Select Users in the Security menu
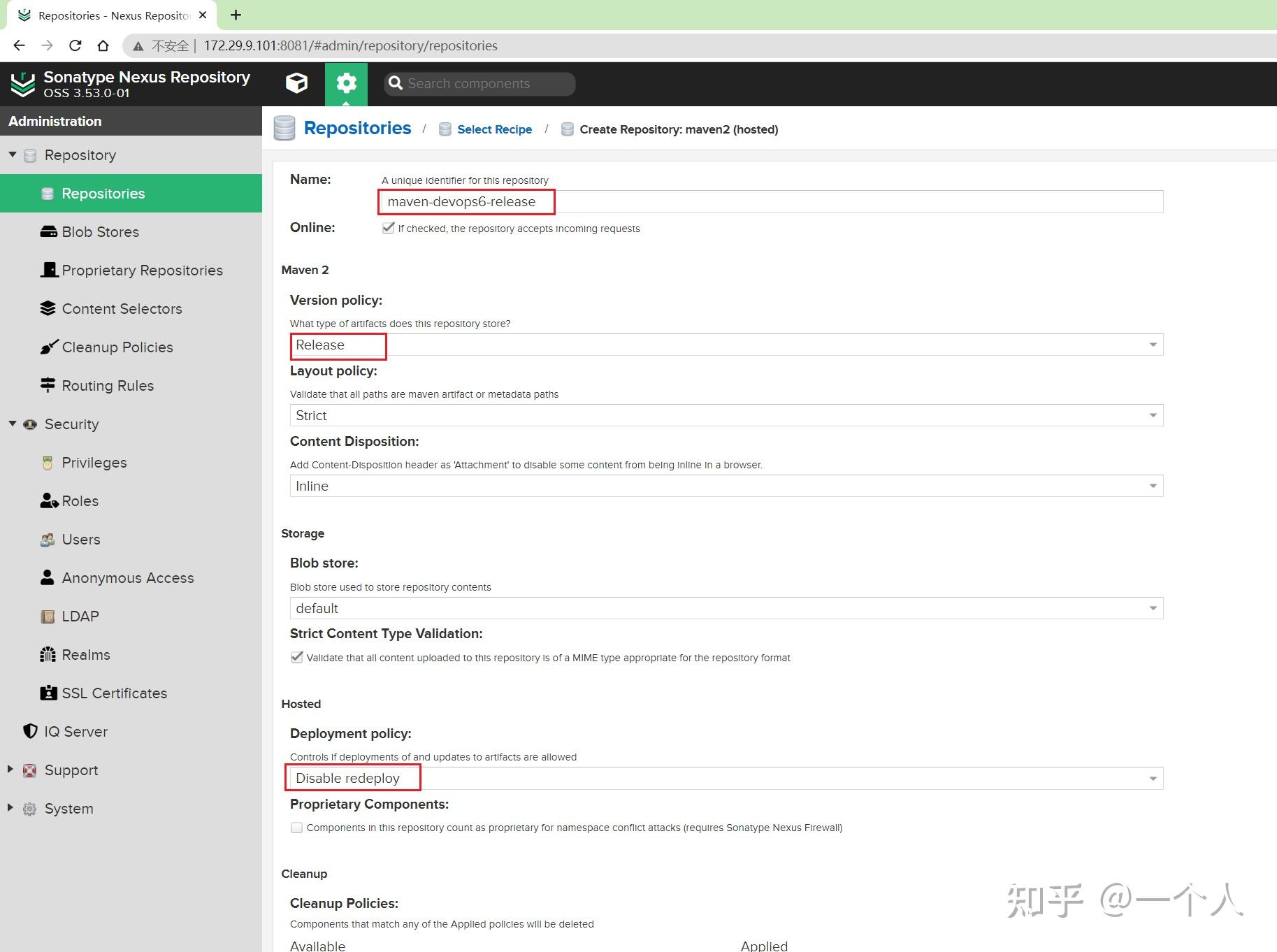The height and width of the screenshot is (952, 1277). pos(80,539)
